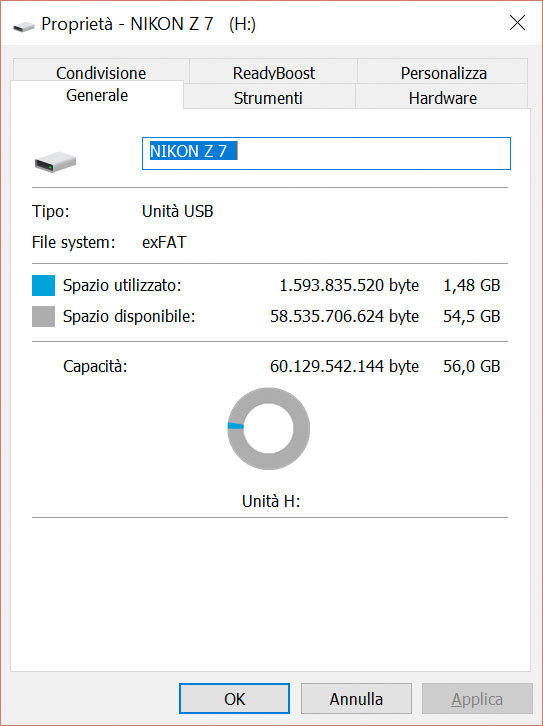
Task: Click the NIKON Z 7 volume name field
Action: coord(326,153)
